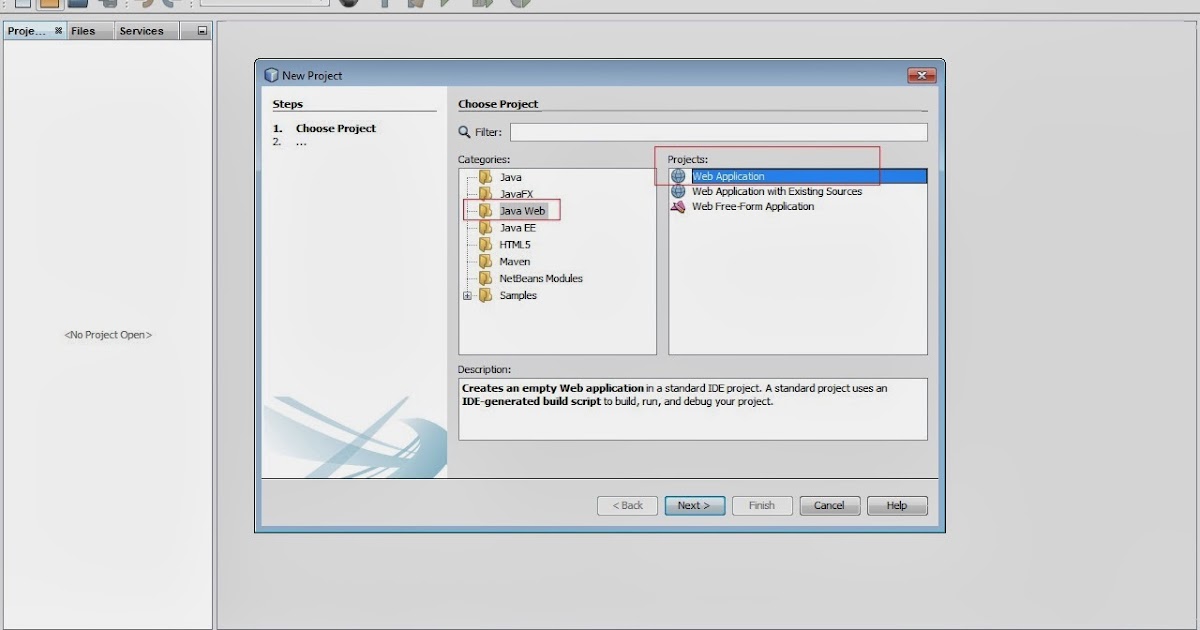Close the New Project dialog
The width and height of the screenshot is (1200, 630).
[921, 76]
